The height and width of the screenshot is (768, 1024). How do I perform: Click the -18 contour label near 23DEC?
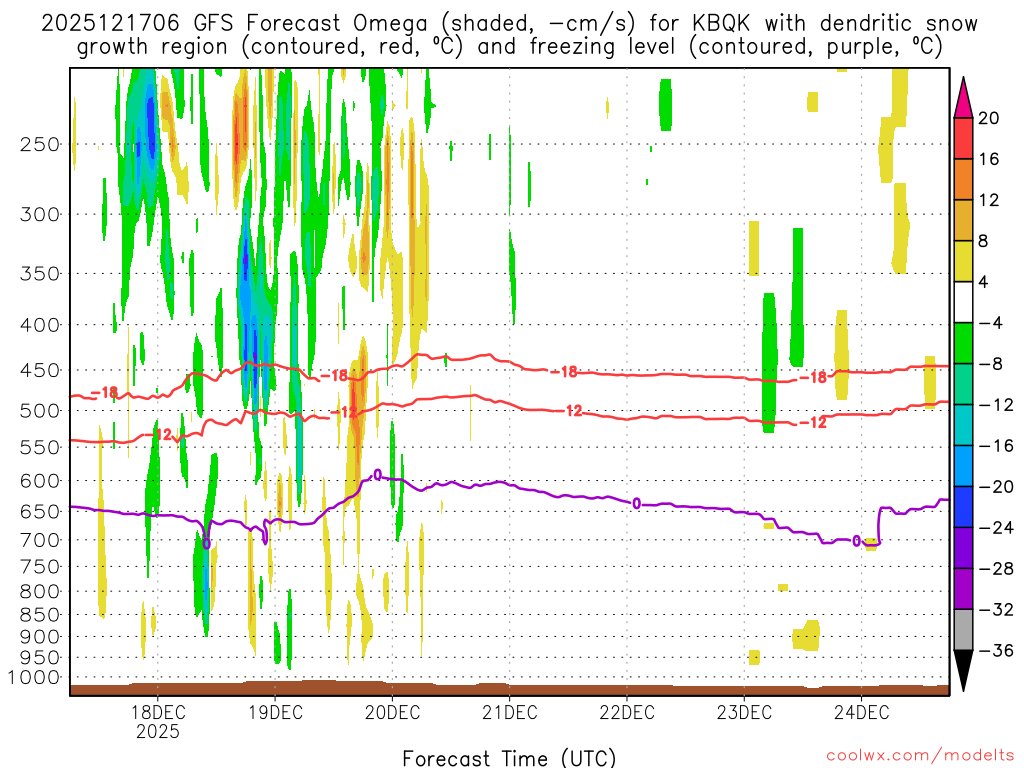click(x=814, y=377)
